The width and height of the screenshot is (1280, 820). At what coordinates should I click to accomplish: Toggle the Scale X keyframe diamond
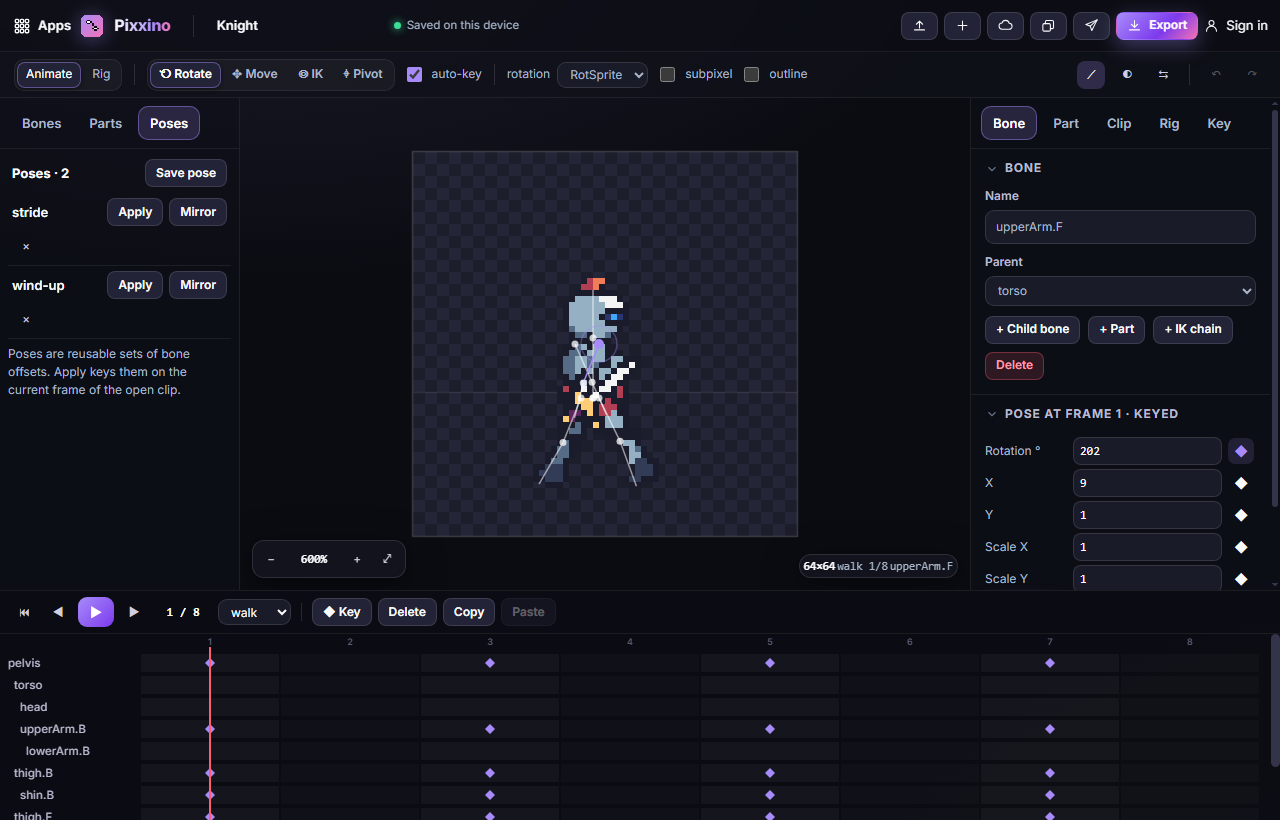1241,547
